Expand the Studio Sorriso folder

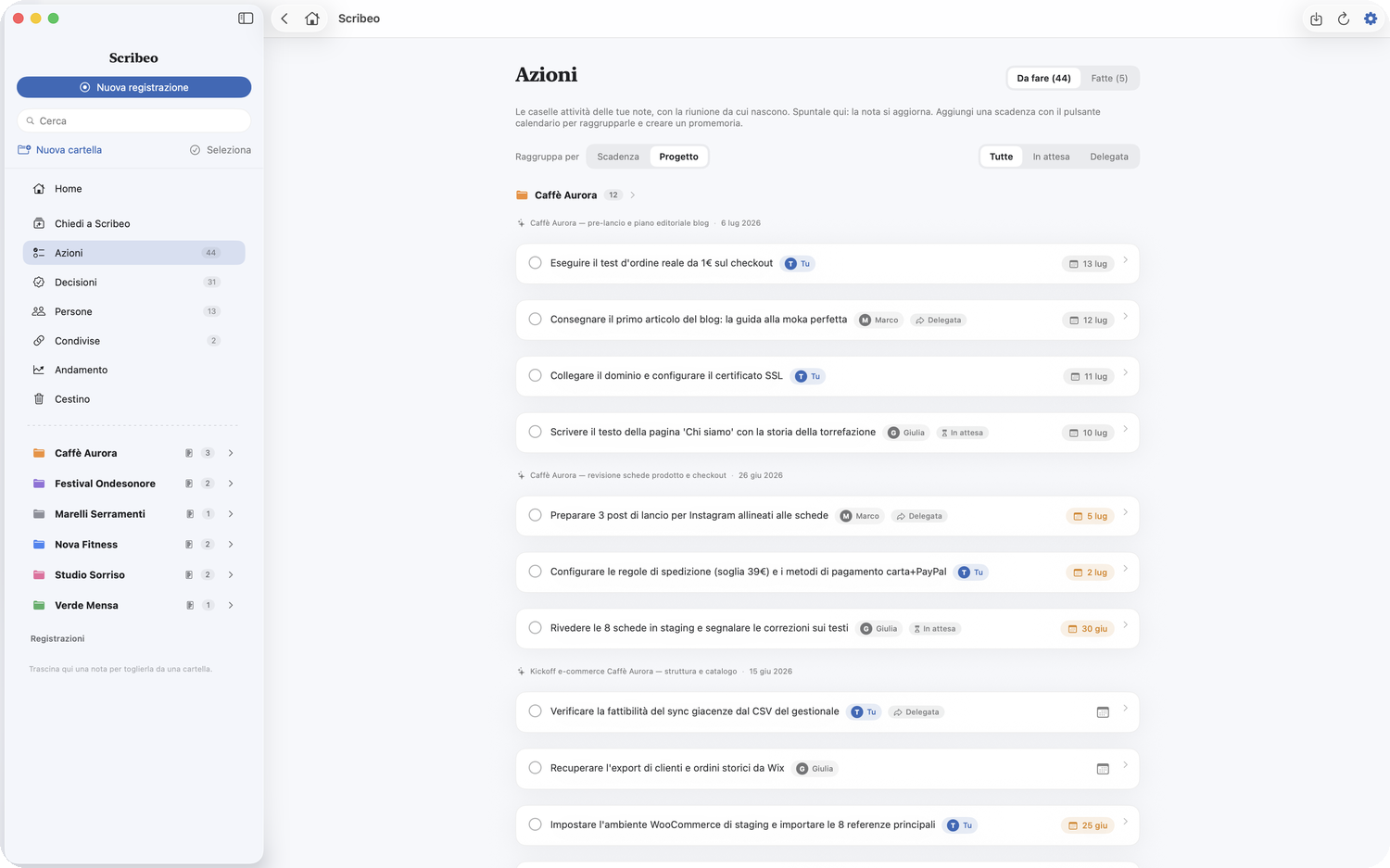click(231, 575)
